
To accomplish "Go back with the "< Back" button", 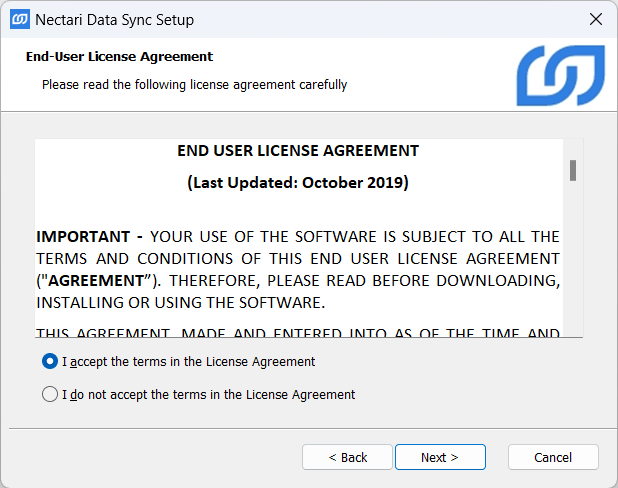I will (x=348, y=457).
